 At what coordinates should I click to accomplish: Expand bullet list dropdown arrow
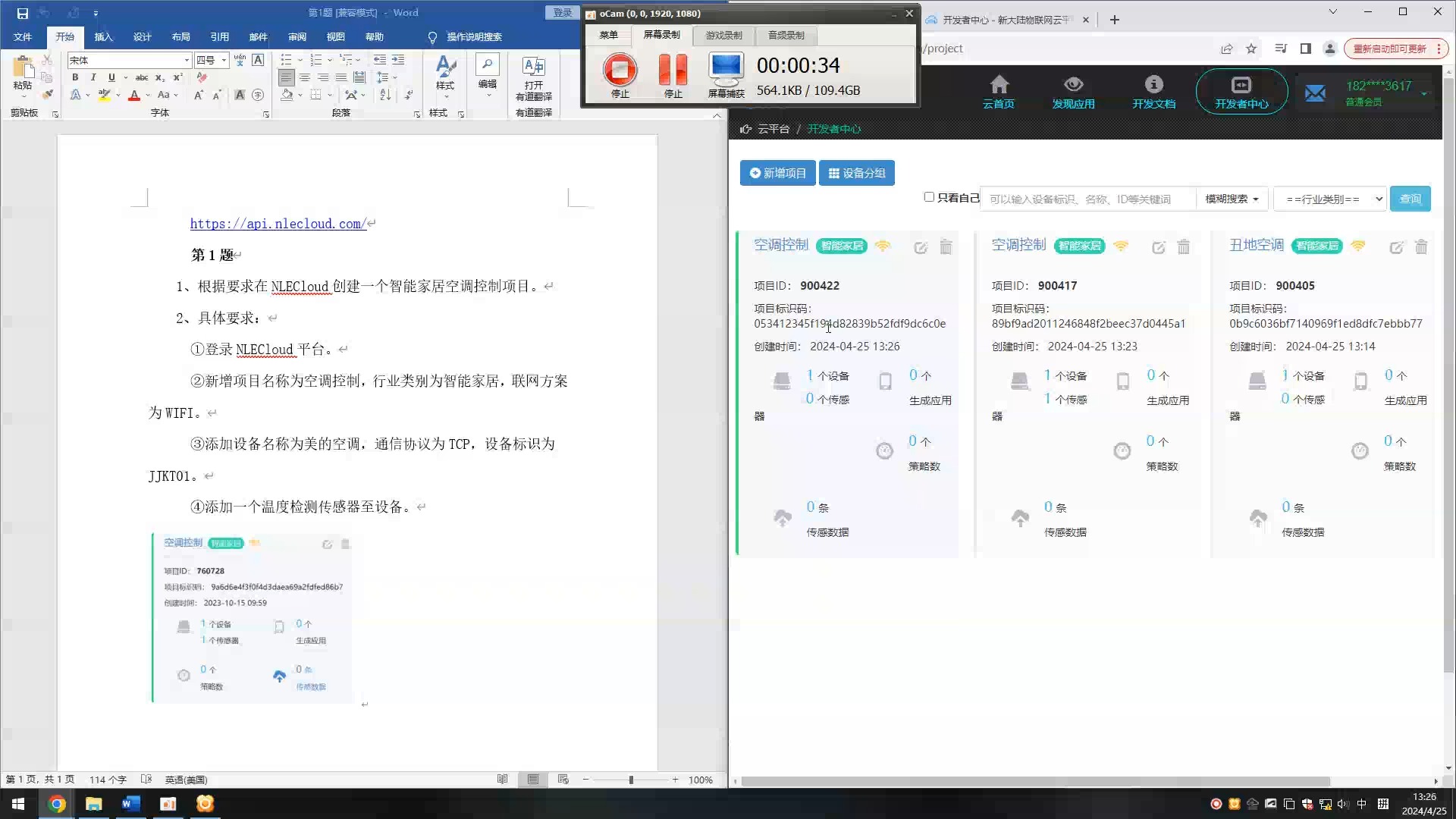[x=300, y=60]
